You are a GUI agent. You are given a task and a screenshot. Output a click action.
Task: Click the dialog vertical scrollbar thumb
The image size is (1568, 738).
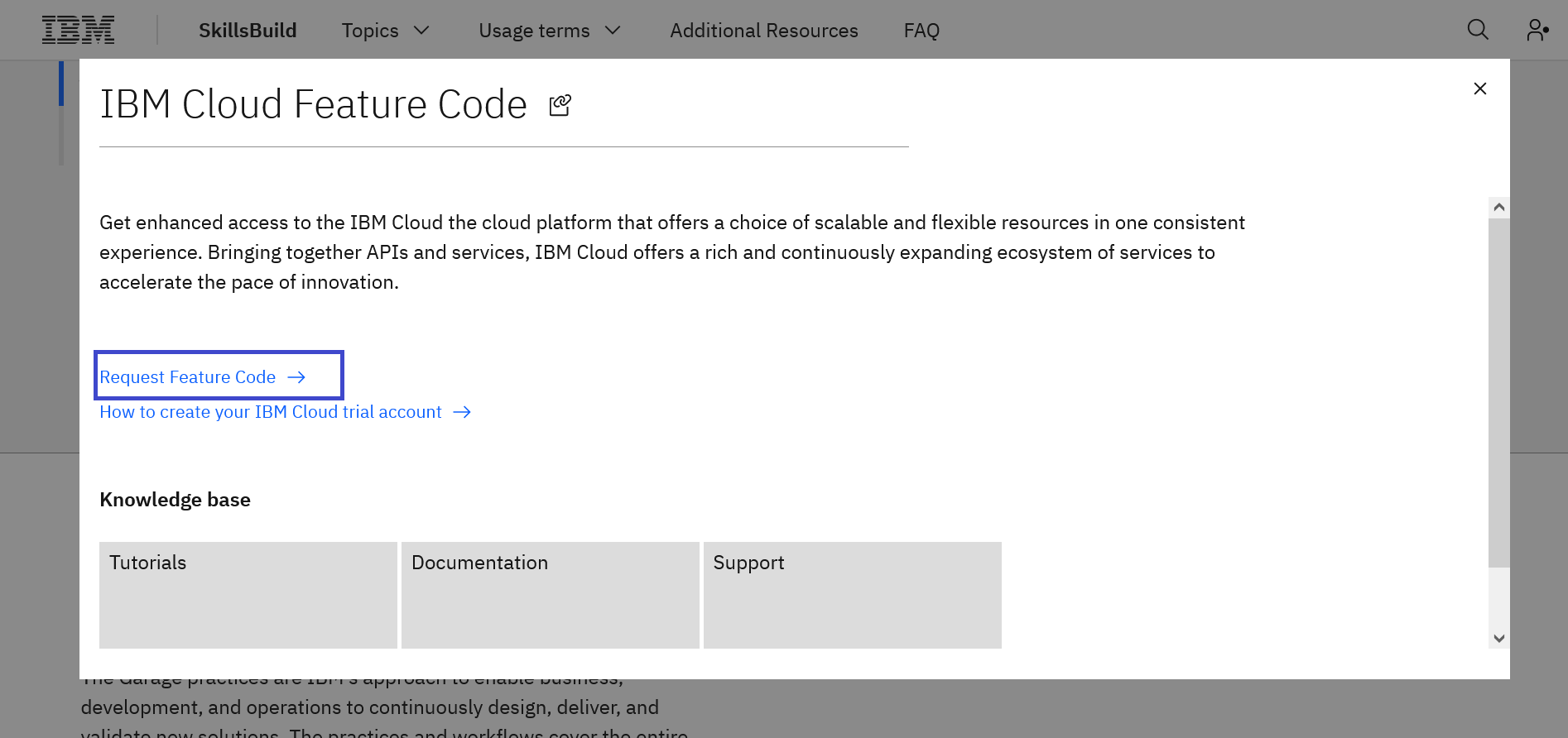1498,392
